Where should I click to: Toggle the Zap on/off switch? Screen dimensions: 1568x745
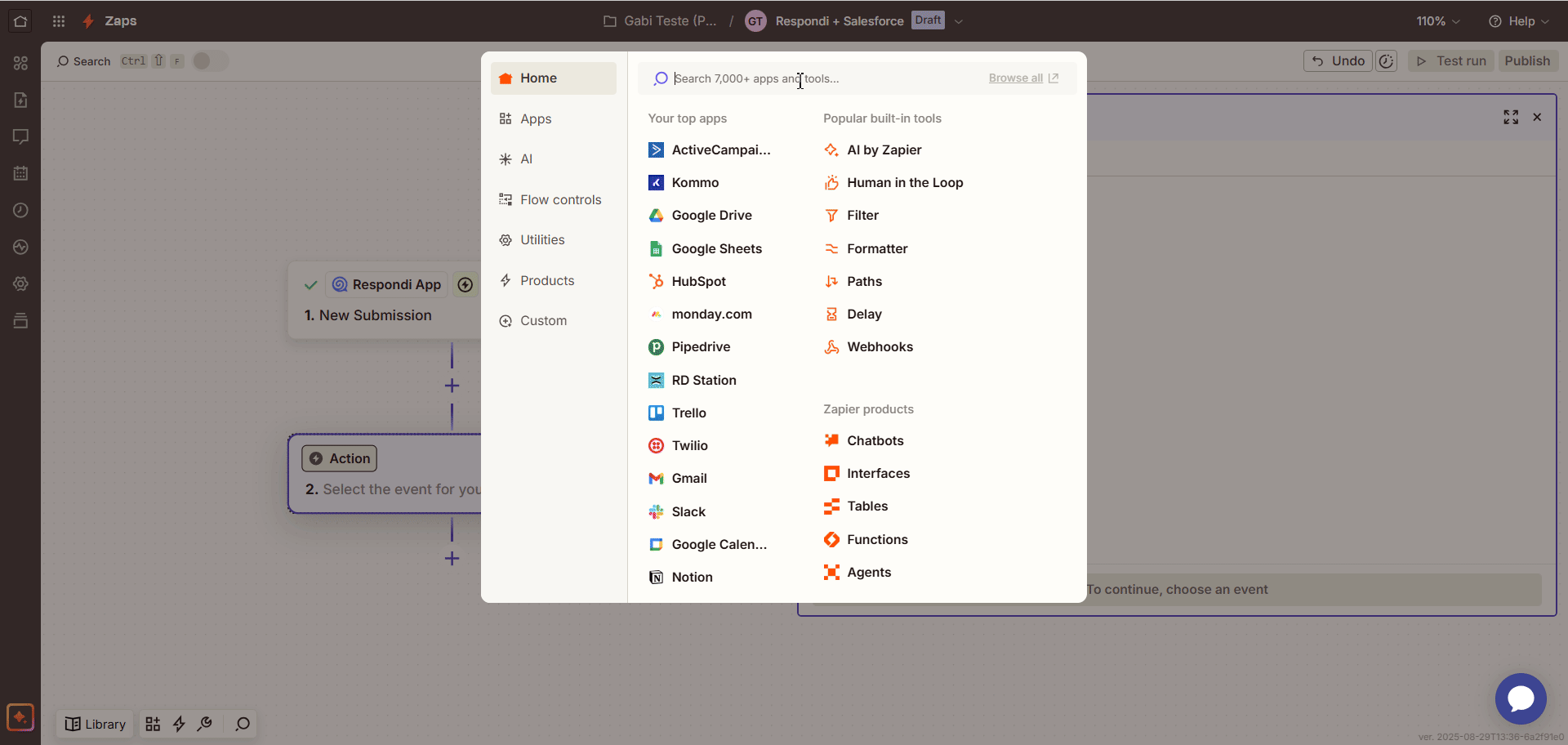[x=210, y=61]
